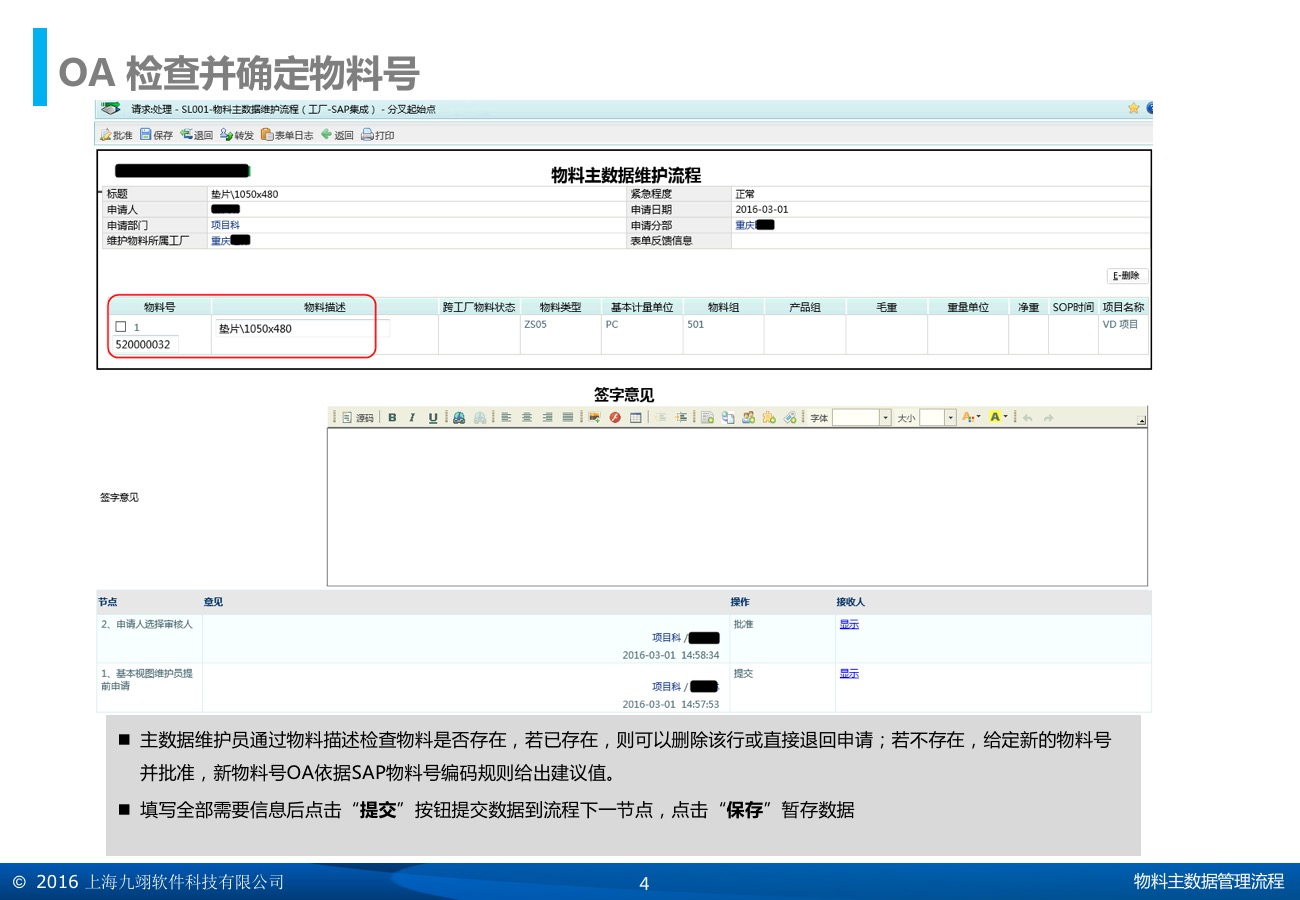Toggle underline formatting in the editor

[x=433, y=418]
